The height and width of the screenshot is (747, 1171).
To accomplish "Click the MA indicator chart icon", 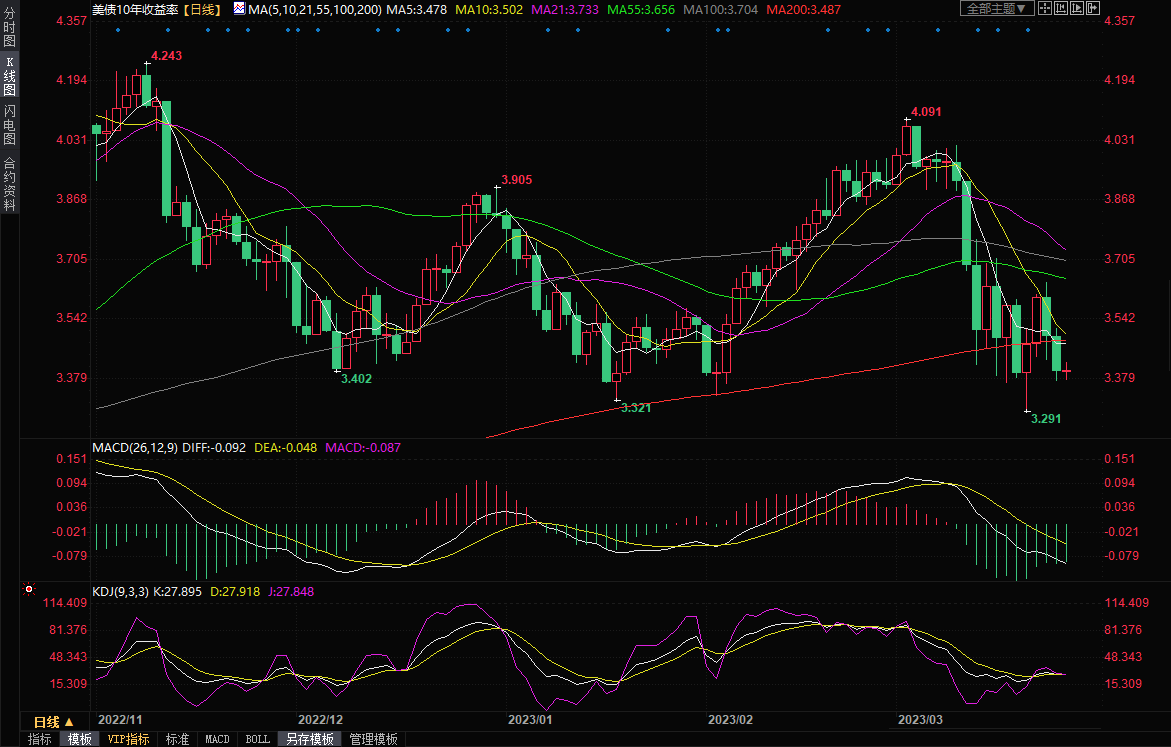I will (238, 8).
